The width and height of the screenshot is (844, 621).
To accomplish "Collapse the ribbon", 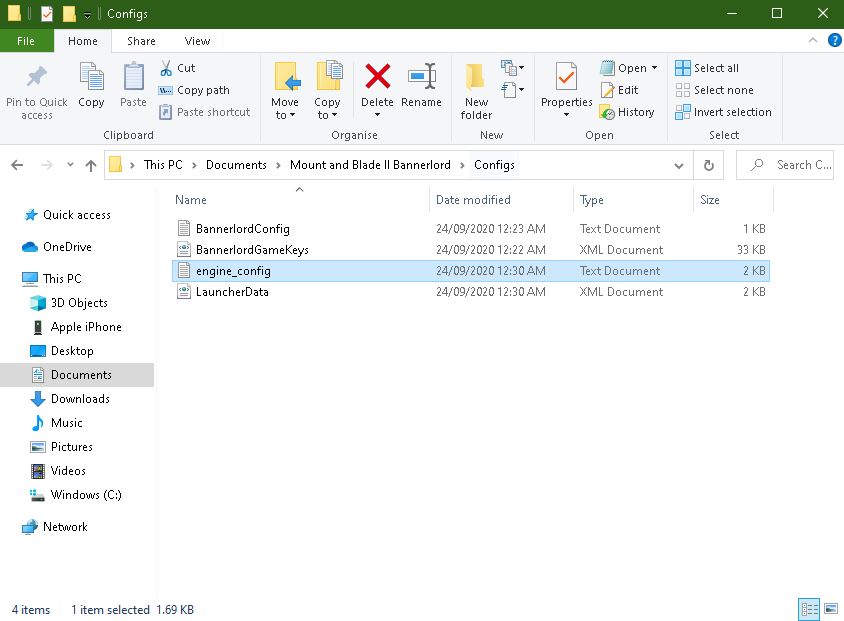I will [x=813, y=40].
